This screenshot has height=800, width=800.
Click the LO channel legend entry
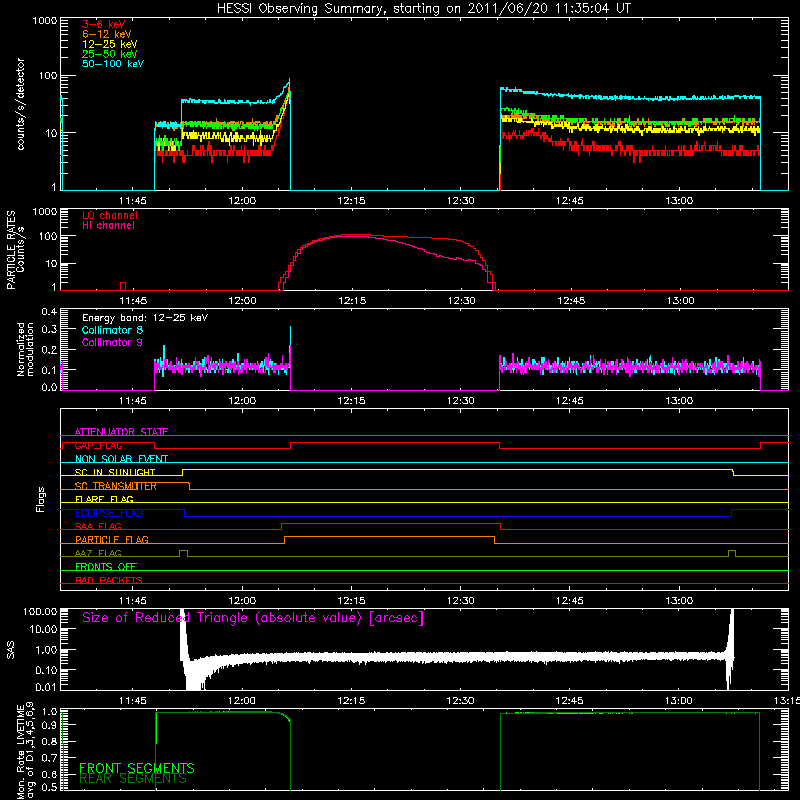pos(110,215)
